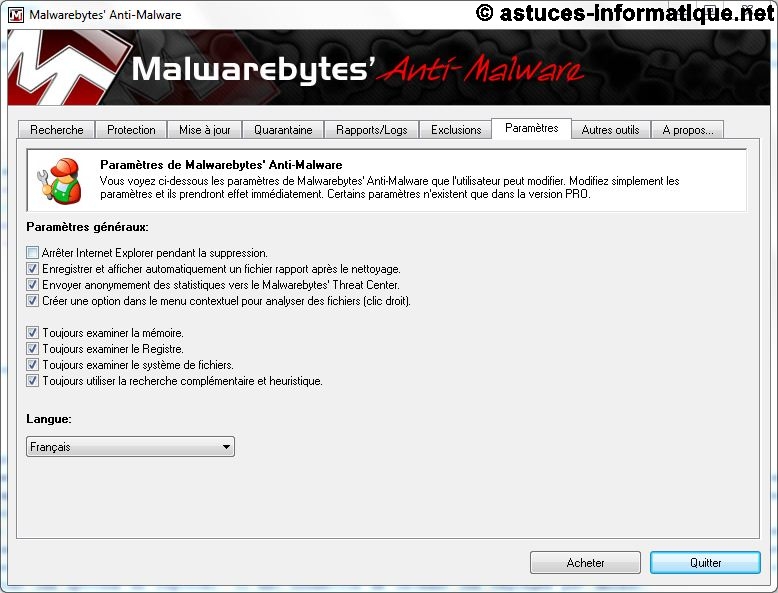Click the Malwarebytes title bar app icon
The width and height of the screenshot is (778, 593).
(16, 15)
